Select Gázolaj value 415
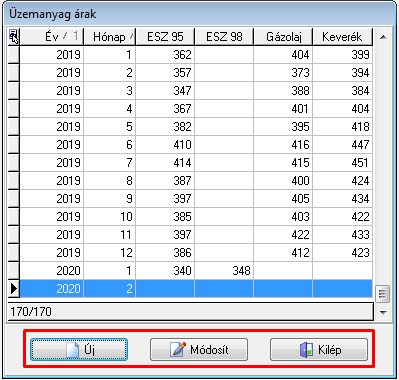 pyautogui.click(x=283, y=163)
